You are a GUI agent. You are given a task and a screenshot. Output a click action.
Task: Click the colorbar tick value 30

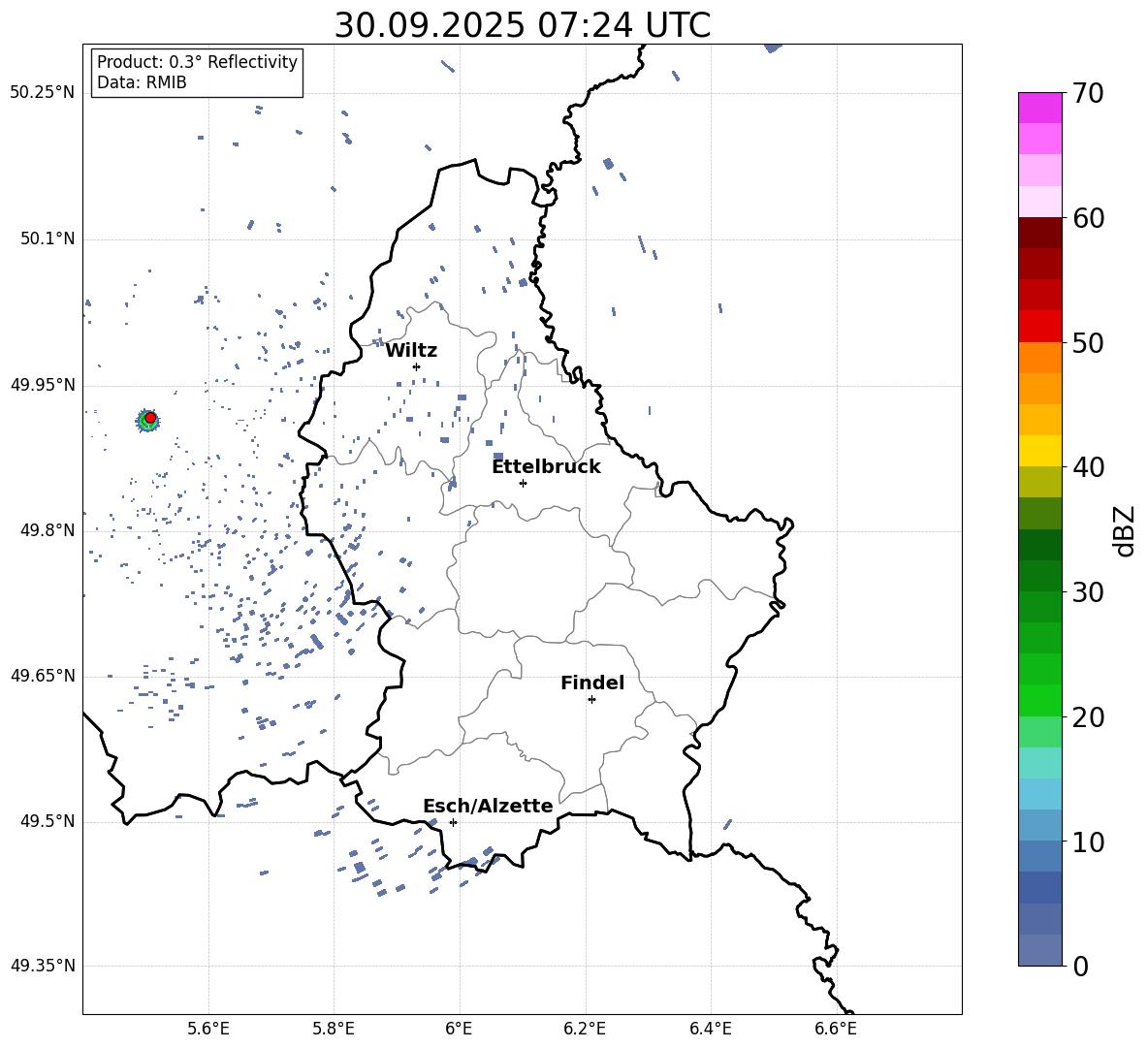[1088, 592]
